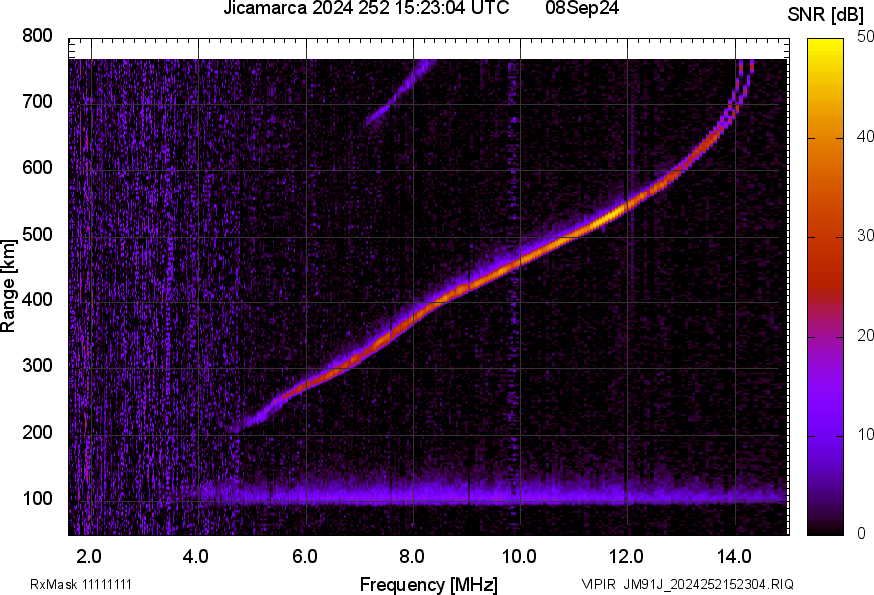Click the 2.0 tick on Frequency axis
874x595 pixels.
[90, 556]
